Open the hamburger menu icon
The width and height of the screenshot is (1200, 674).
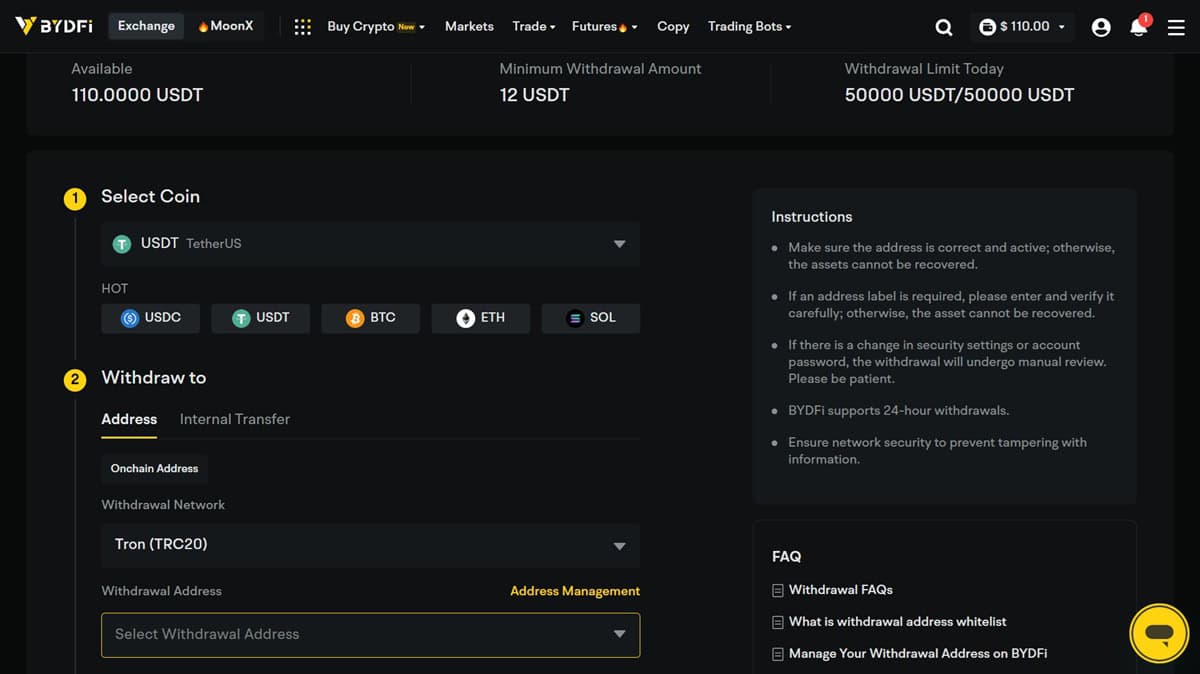pyautogui.click(x=1176, y=27)
